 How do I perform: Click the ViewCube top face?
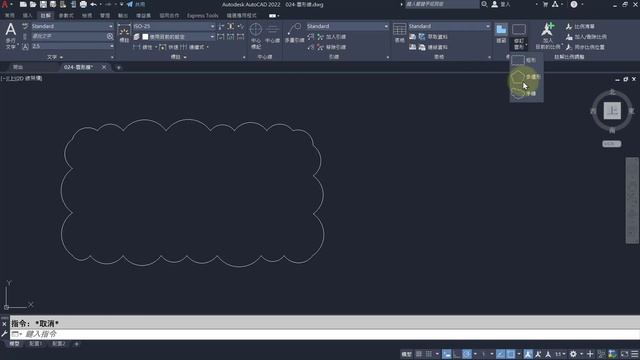tap(612, 111)
